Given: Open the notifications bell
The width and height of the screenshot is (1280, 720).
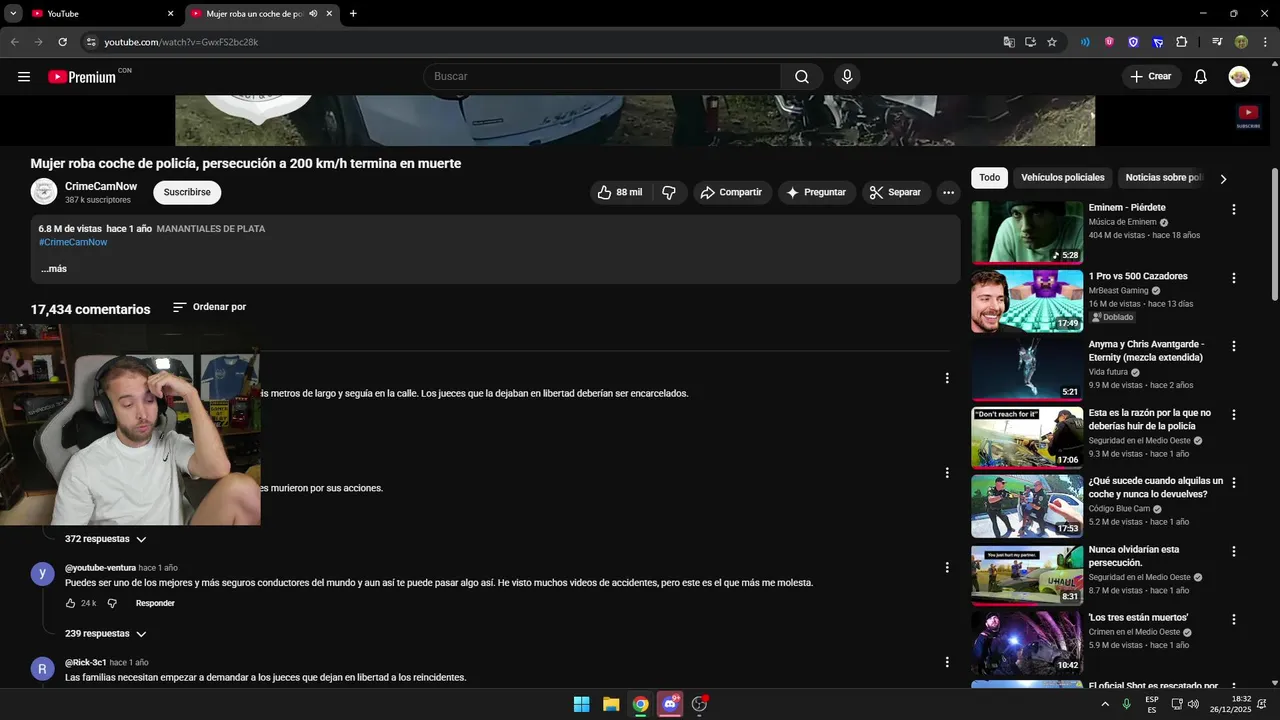Looking at the screenshot, I should click(1201, 77).
